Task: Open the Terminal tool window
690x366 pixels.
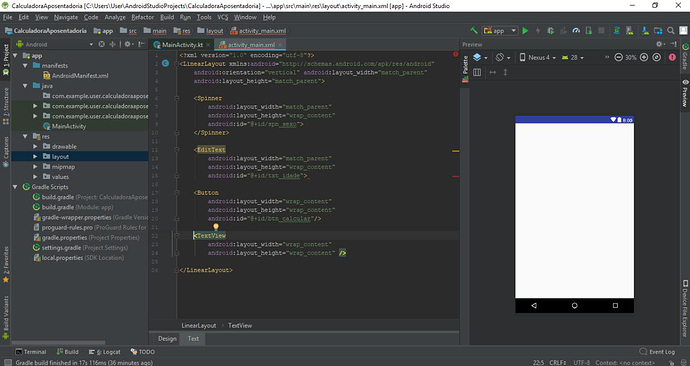Action: (30, 351)
